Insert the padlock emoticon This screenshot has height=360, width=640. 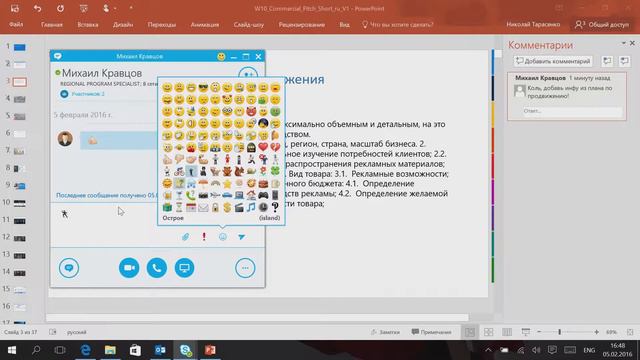(215, 207)
